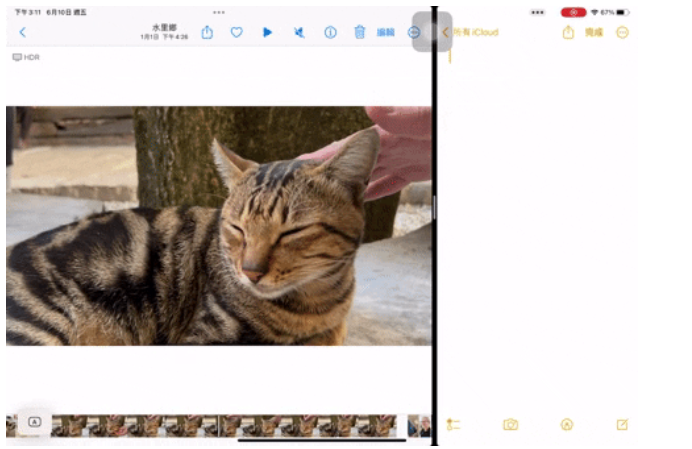Screen dimensions: 692x449
Task: Share the cat video from Photos
Action: (x=207, y=32)
